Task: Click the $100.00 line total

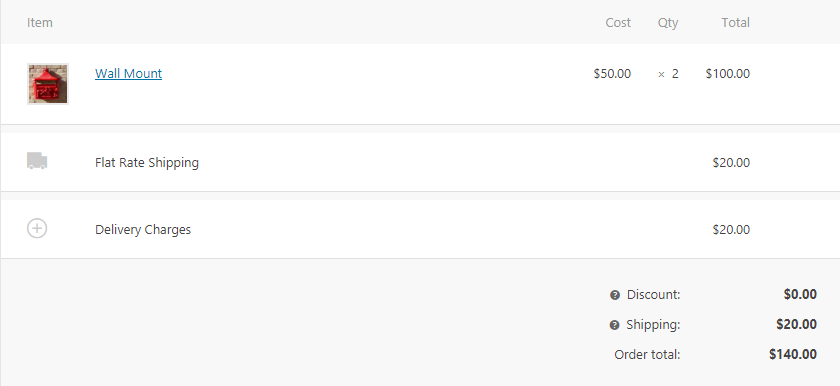Action: coord(728,73)
